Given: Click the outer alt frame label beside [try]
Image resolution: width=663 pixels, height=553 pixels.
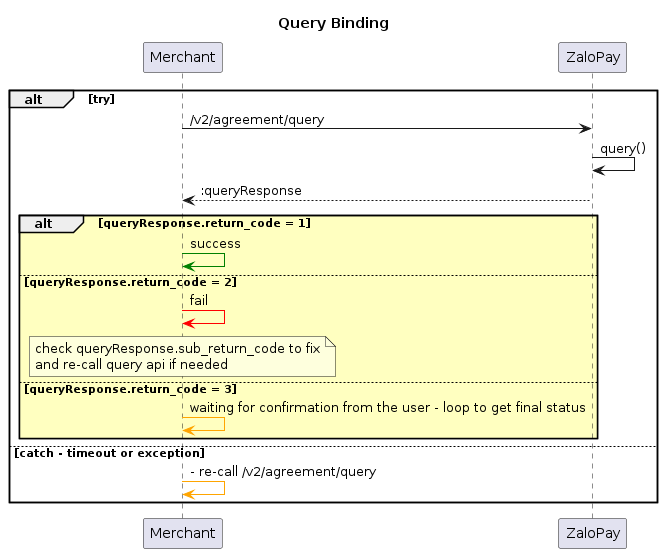Looking at the screenshot, I should click(41, 99).
